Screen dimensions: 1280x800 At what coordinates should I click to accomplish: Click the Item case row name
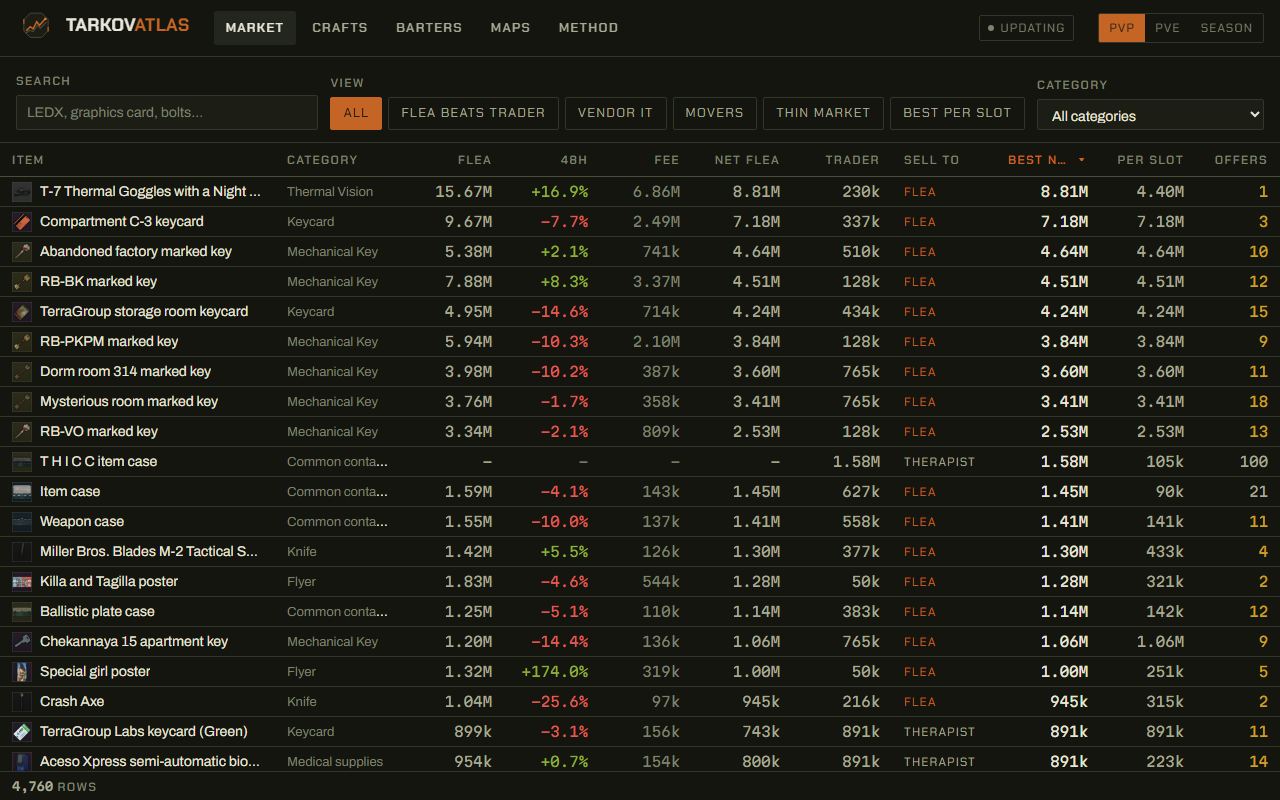pos(70,491)
